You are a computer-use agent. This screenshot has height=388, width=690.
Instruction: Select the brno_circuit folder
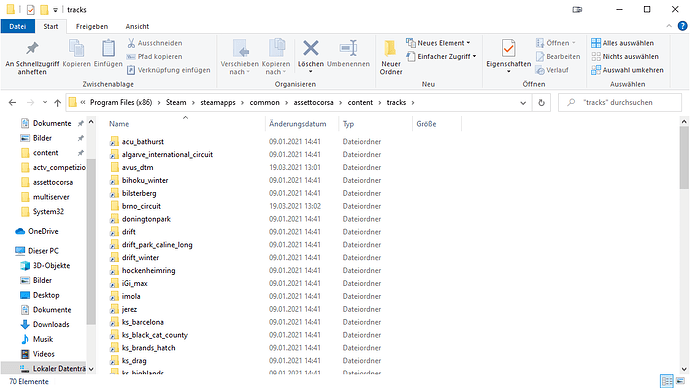tap(141, 206)
